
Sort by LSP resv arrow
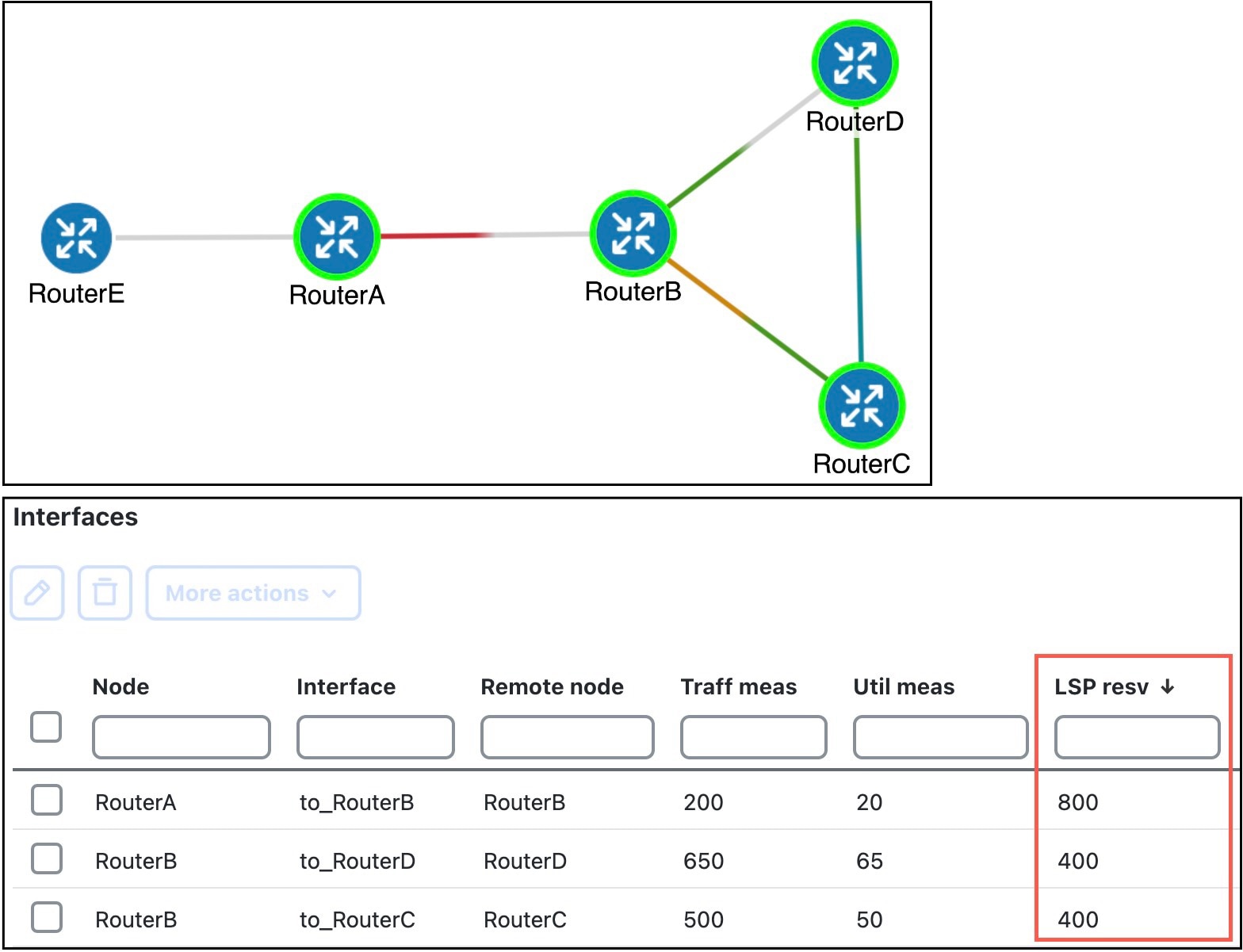[1167, 686]
